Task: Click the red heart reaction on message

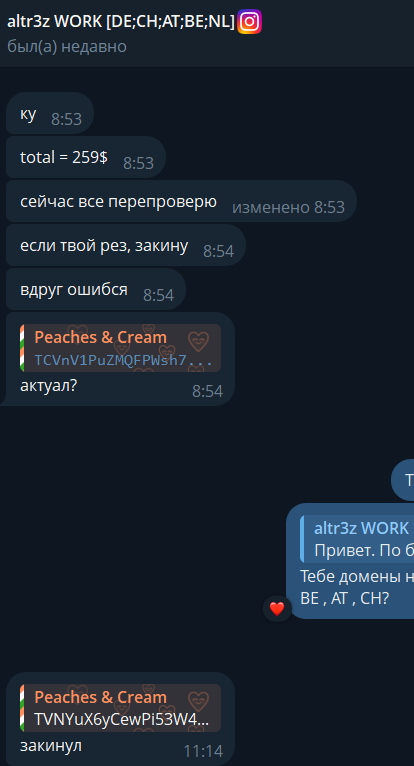Action: click(277, 609)
